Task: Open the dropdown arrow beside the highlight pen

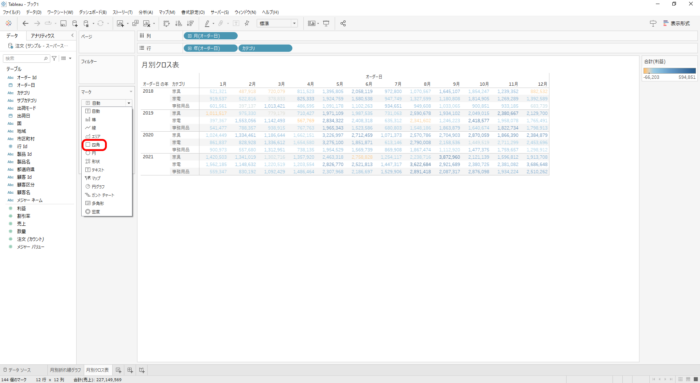Action: [x=213, y=24]
